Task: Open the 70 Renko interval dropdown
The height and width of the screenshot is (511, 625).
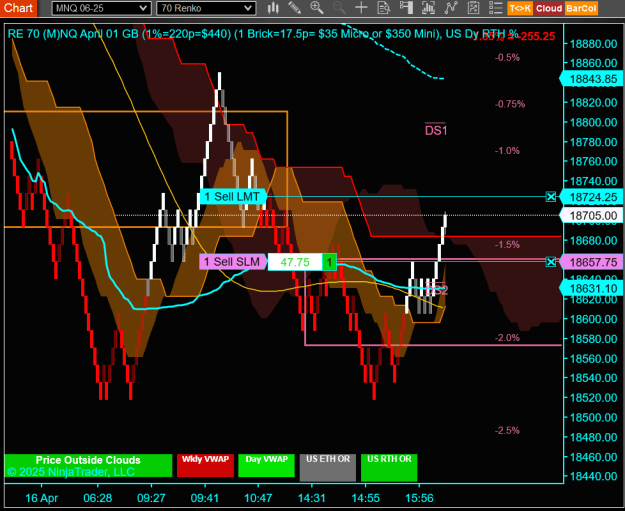Action: coord(206,8)
